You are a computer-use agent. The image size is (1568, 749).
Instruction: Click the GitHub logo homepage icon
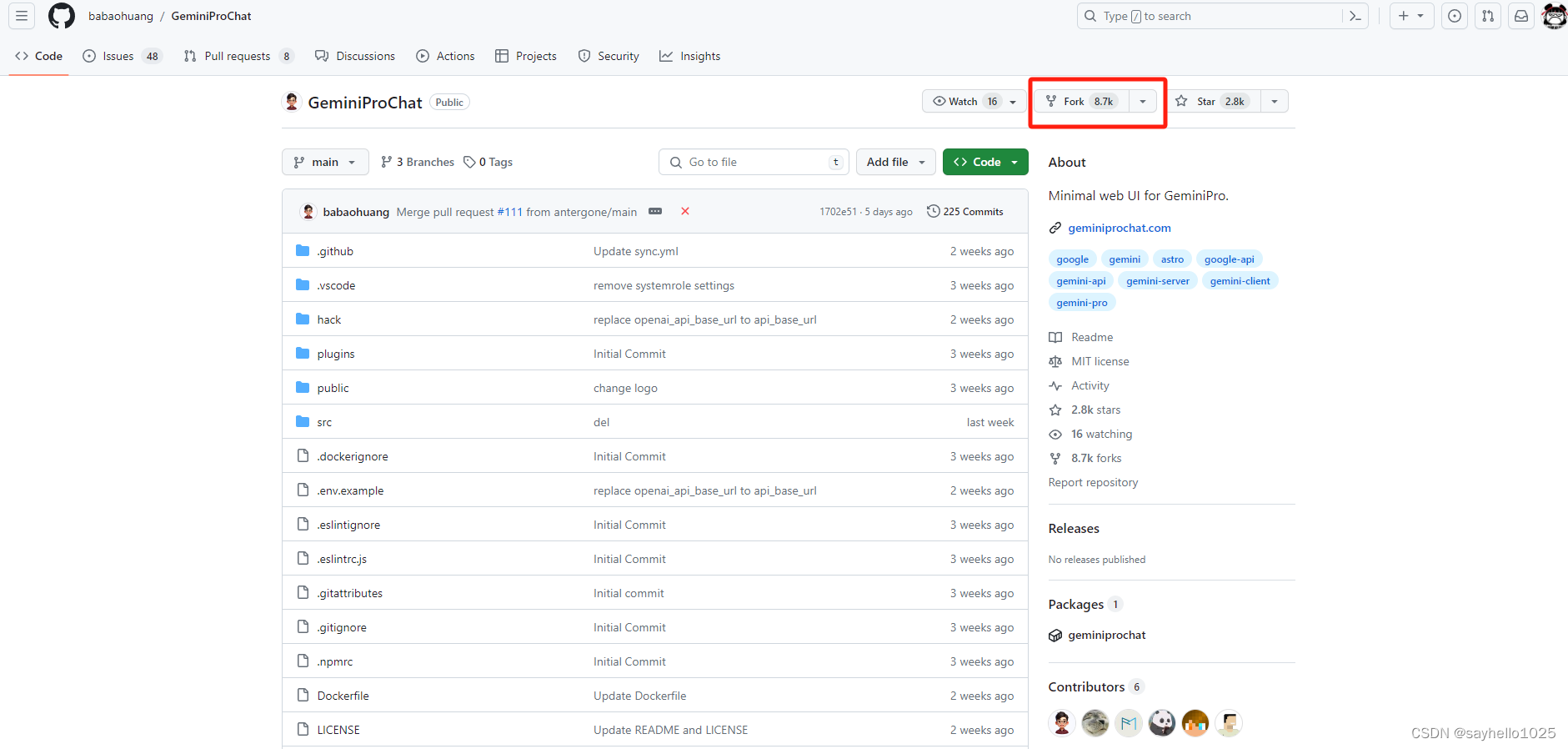point(62,16)
